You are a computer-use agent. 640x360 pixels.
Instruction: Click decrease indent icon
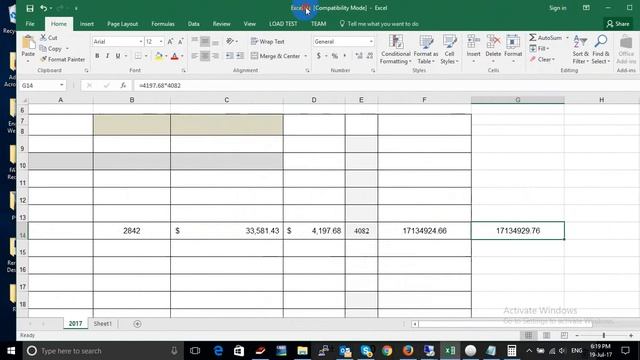230,56
